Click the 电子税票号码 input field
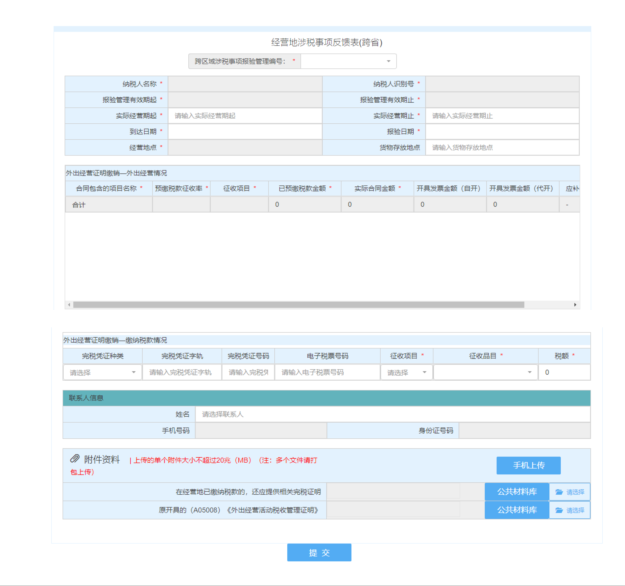The height and width of the screenshot is (586, 625). (x=326, y=372)
